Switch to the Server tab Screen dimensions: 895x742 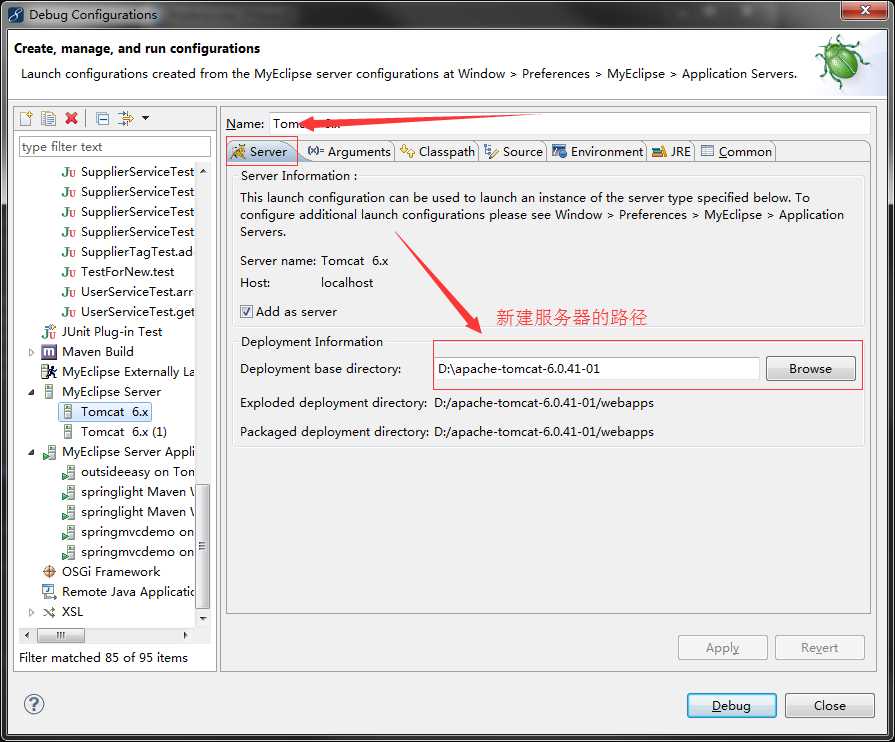[261, 151]
